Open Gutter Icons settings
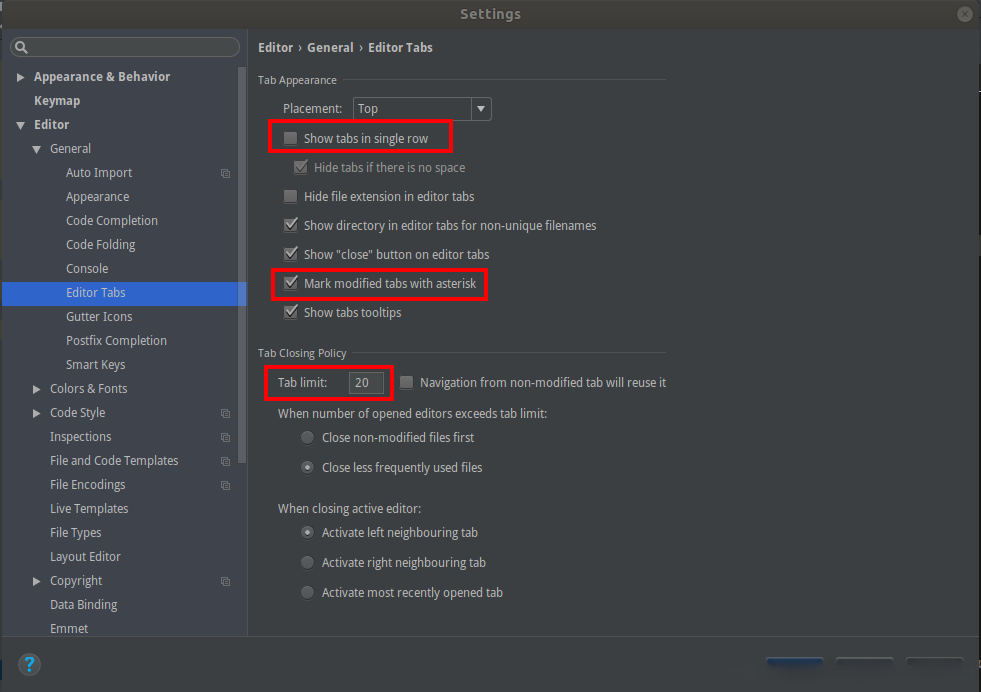 pos(99,317)
